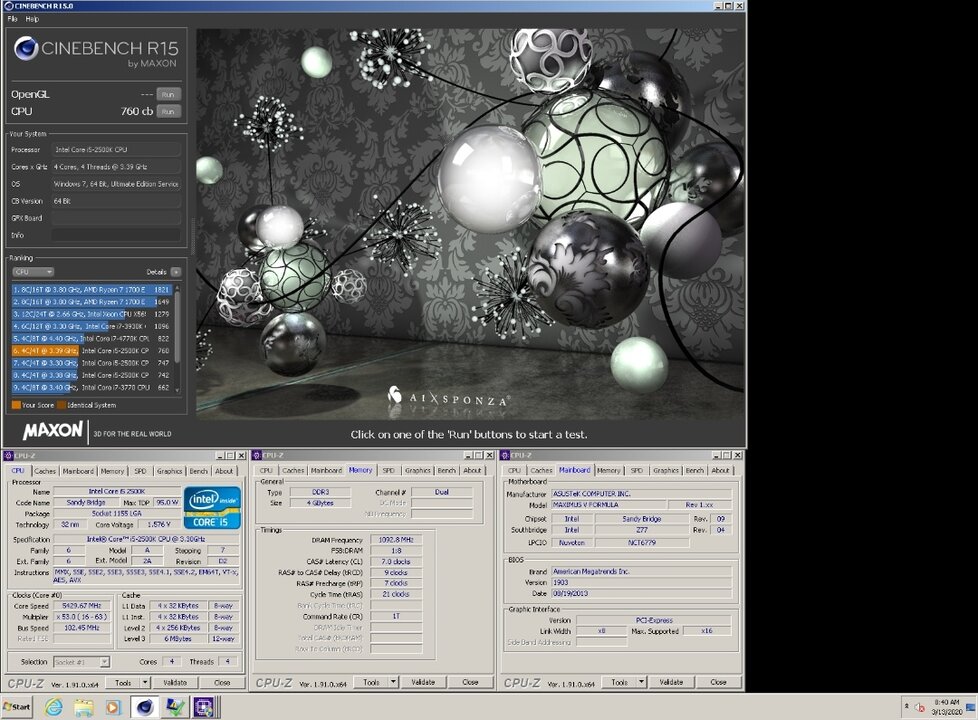Click the LPCIO value NCT6779

(x=642, y=543)
